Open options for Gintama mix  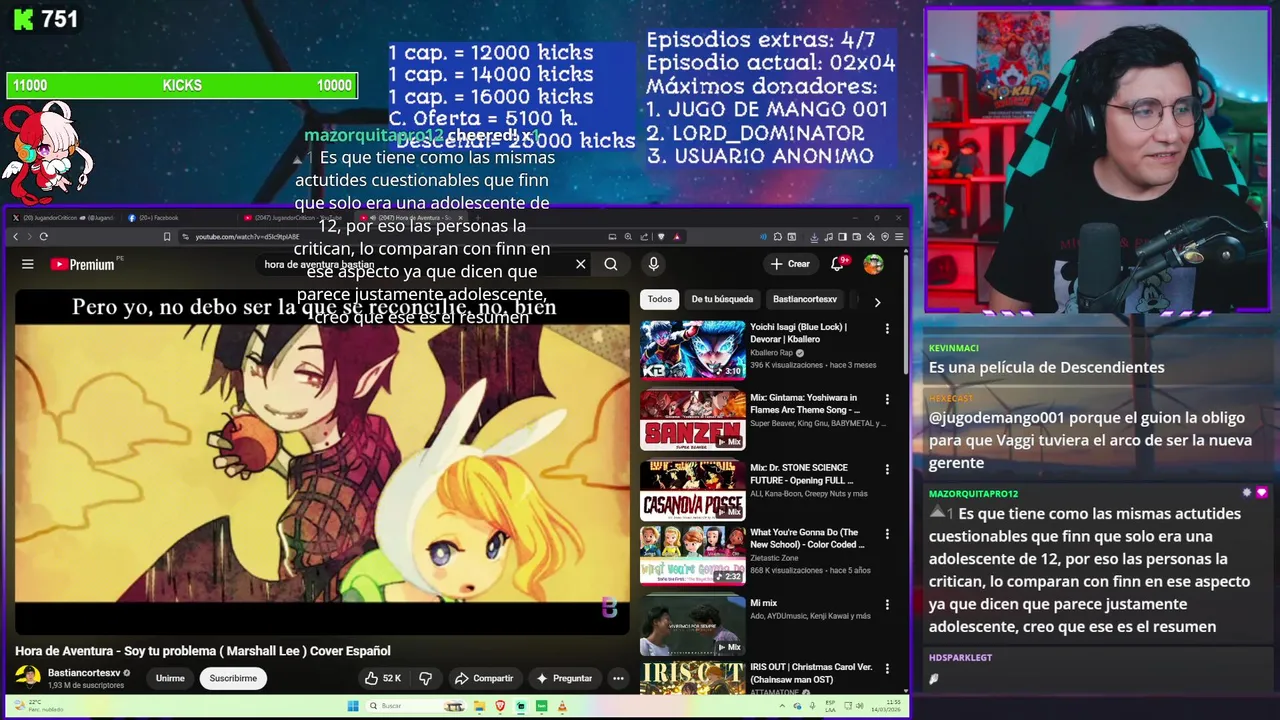pos(887,398)
